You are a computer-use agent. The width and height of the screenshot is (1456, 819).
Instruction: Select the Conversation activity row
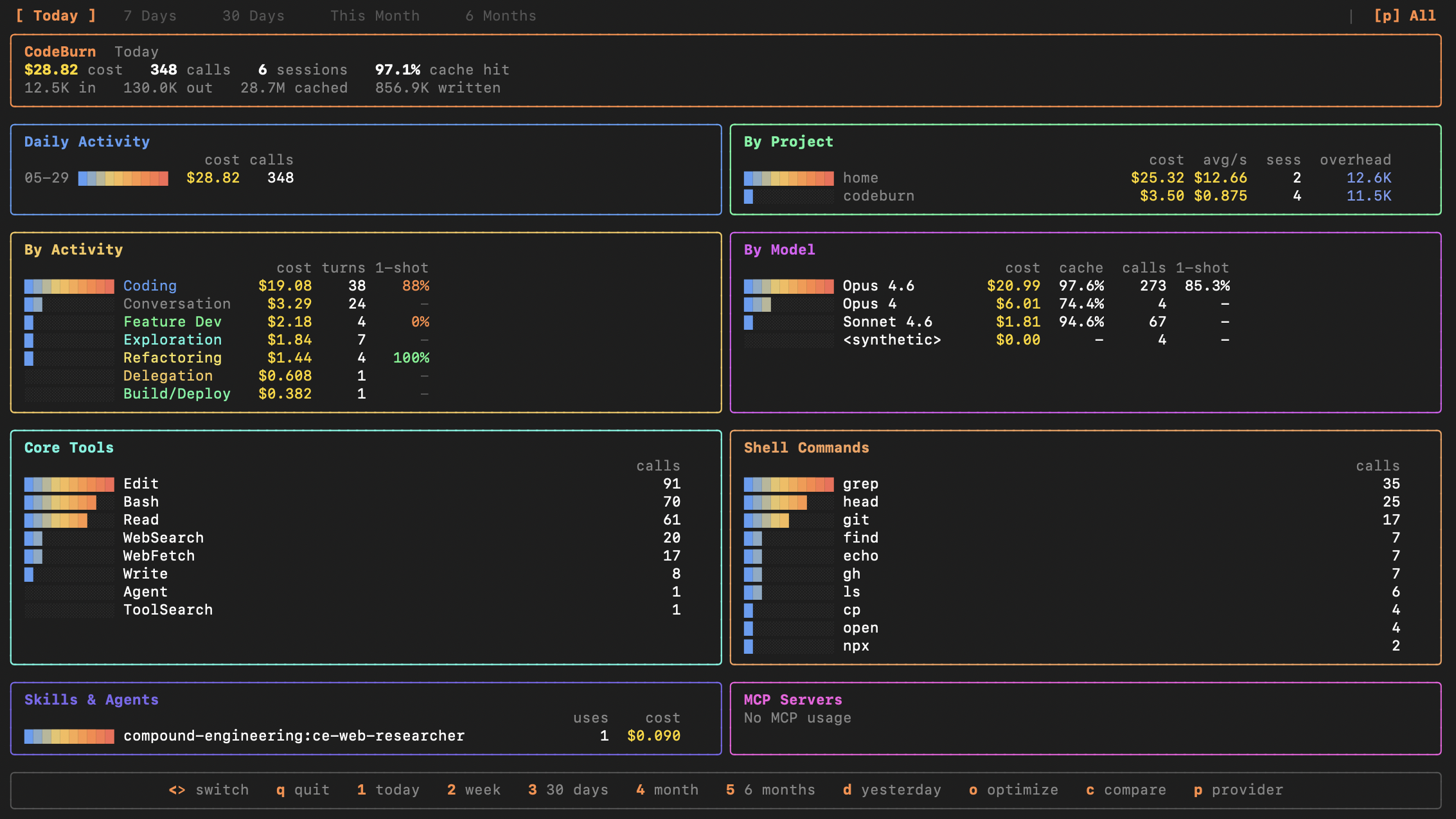pos(227,303)
